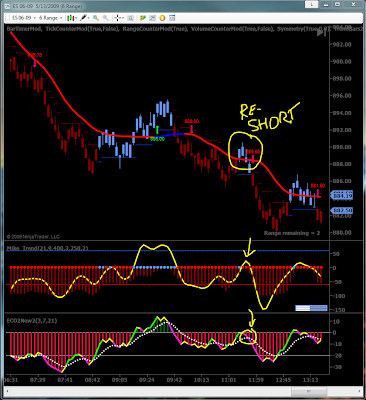Click the horizontal scrollbar thumb

click(x=309, y=391)
